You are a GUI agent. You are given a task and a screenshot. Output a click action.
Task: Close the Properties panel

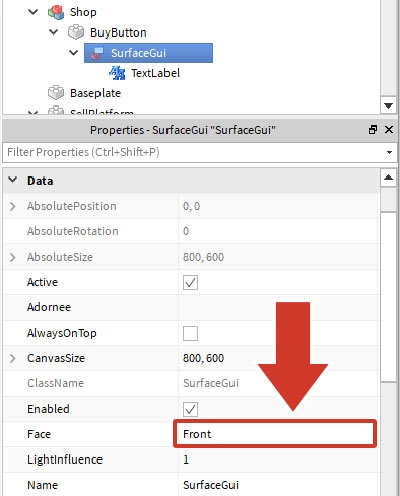(389, 130)
